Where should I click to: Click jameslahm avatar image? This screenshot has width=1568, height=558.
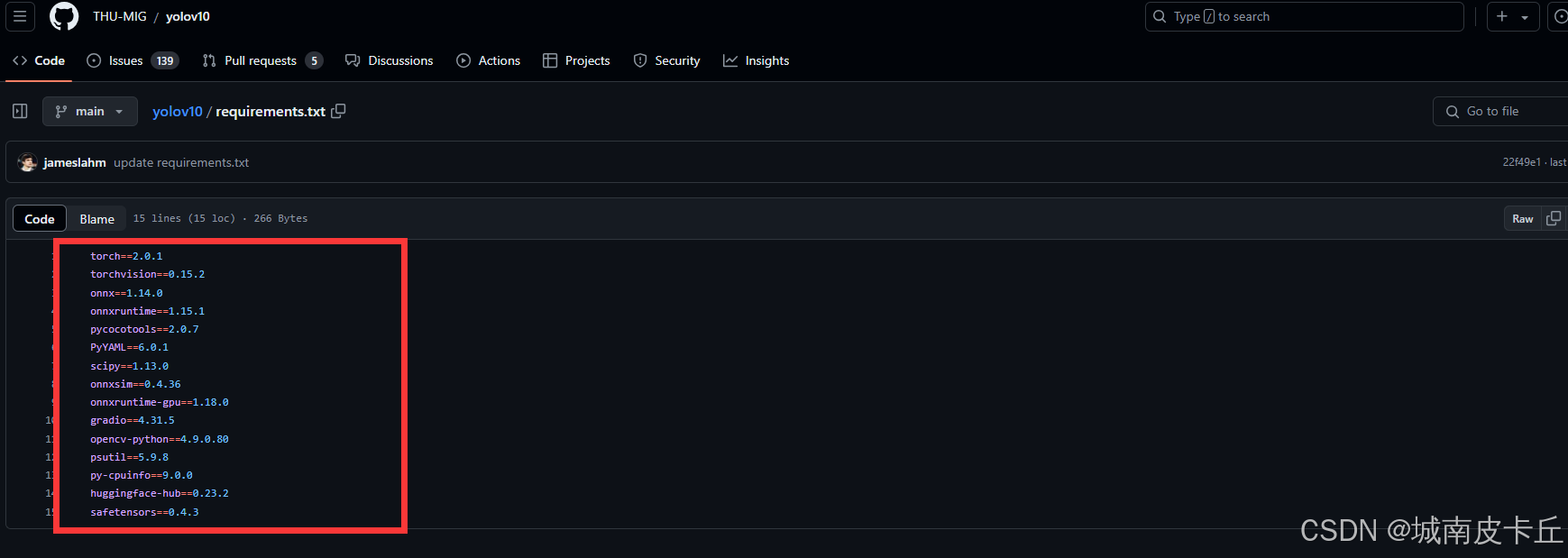pyautogui.click(x=28, y=162)
